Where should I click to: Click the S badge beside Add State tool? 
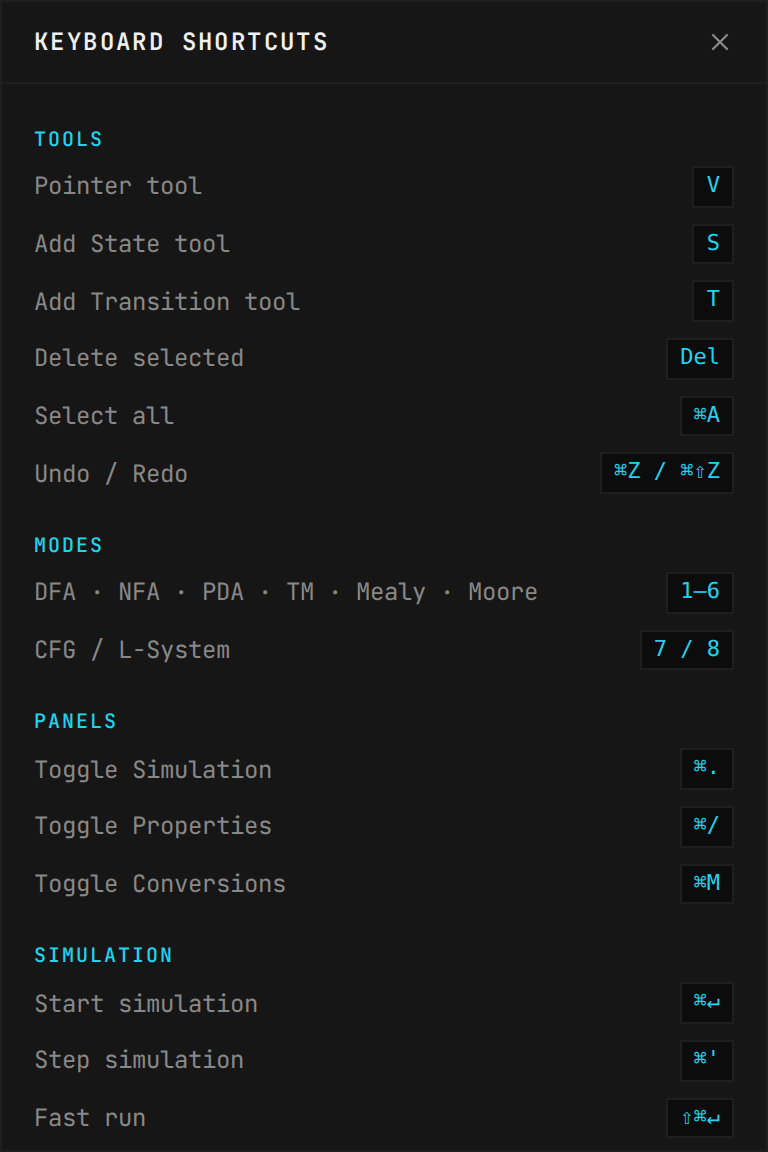coord(712,244)
